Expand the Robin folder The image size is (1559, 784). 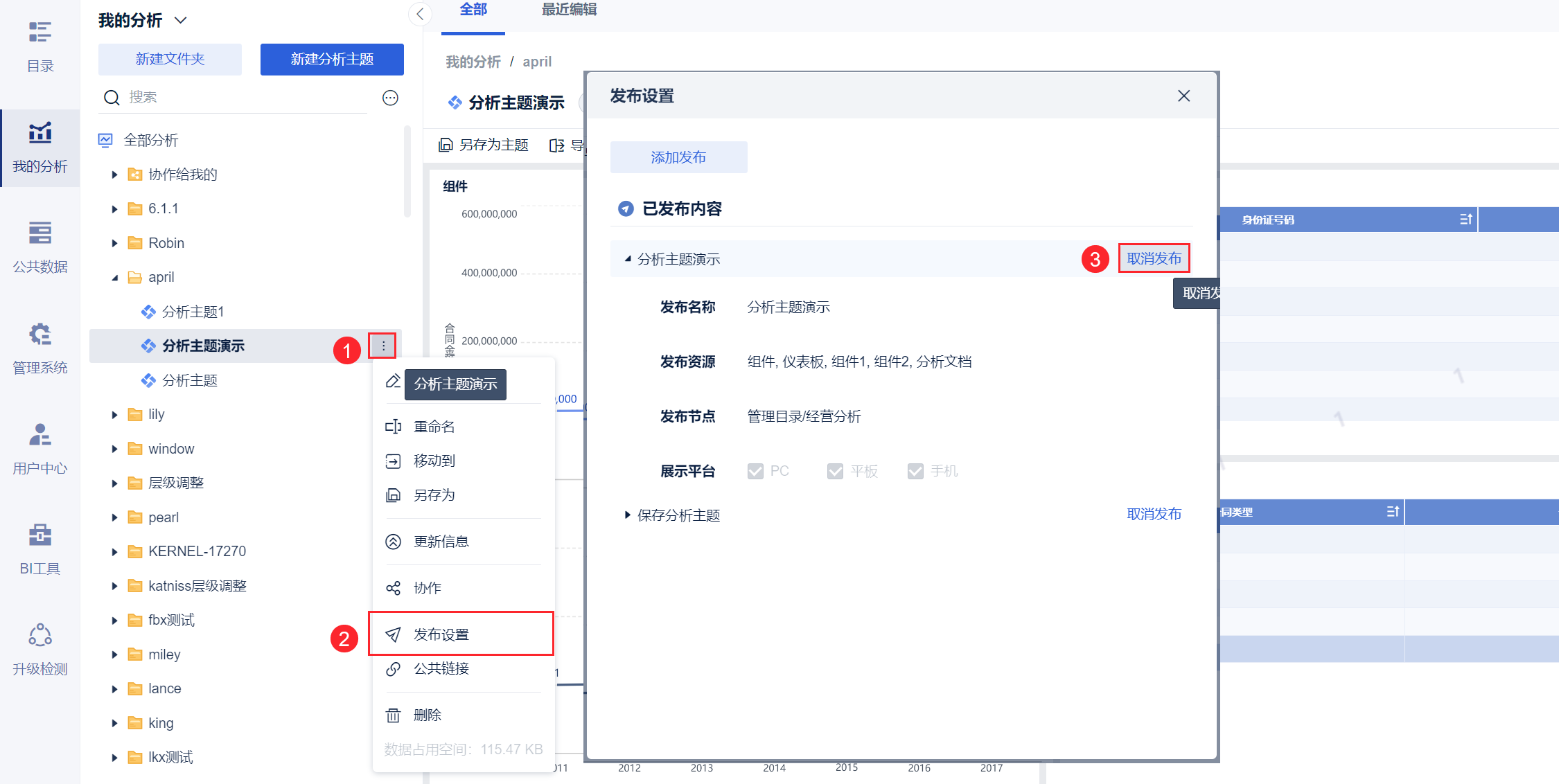point(115,243)
